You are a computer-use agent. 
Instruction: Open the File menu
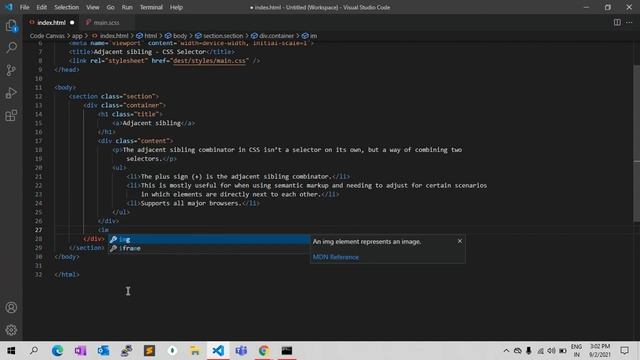coord(24,7)
